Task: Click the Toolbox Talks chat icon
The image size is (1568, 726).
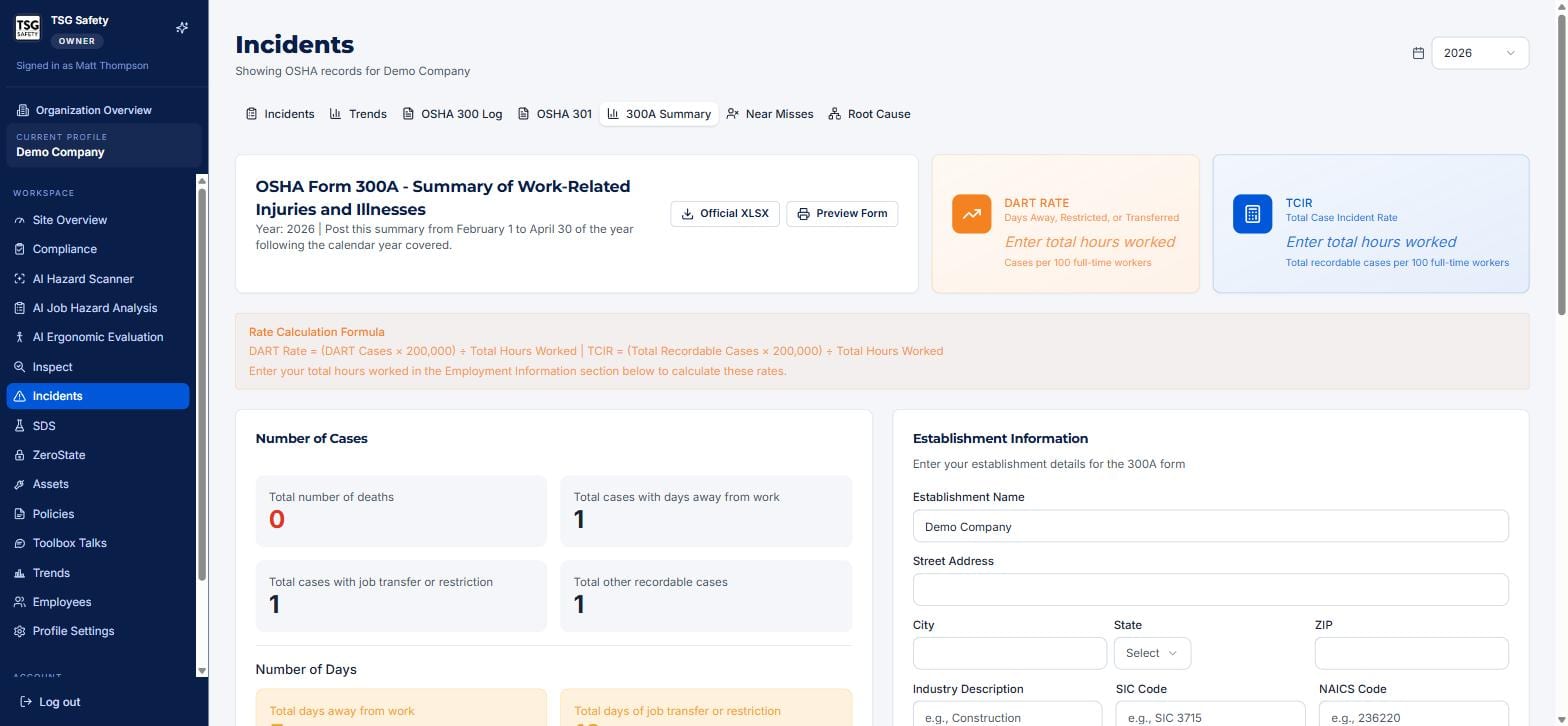Action: 19,543
